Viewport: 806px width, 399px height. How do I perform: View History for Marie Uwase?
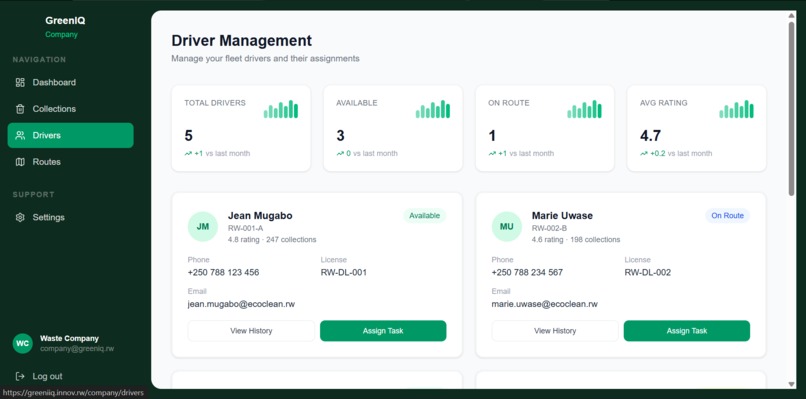pos(555,331)
